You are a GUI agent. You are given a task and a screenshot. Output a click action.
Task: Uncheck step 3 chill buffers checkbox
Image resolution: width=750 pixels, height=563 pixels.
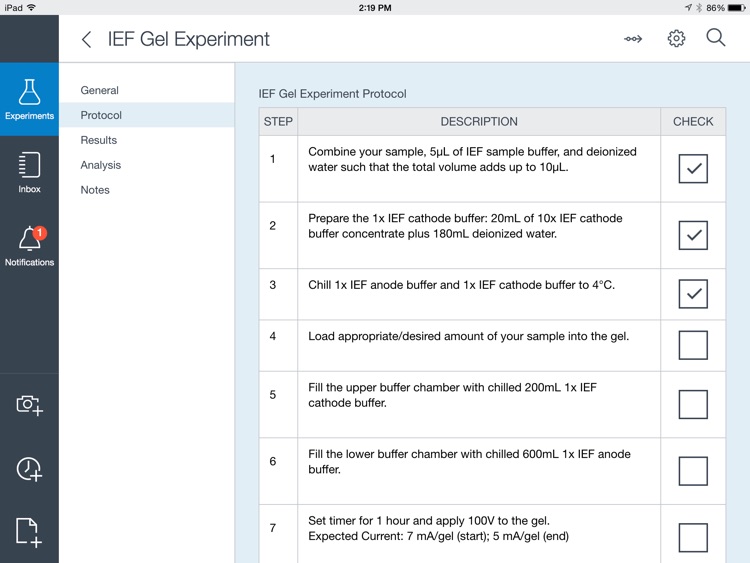pos(693,294)
